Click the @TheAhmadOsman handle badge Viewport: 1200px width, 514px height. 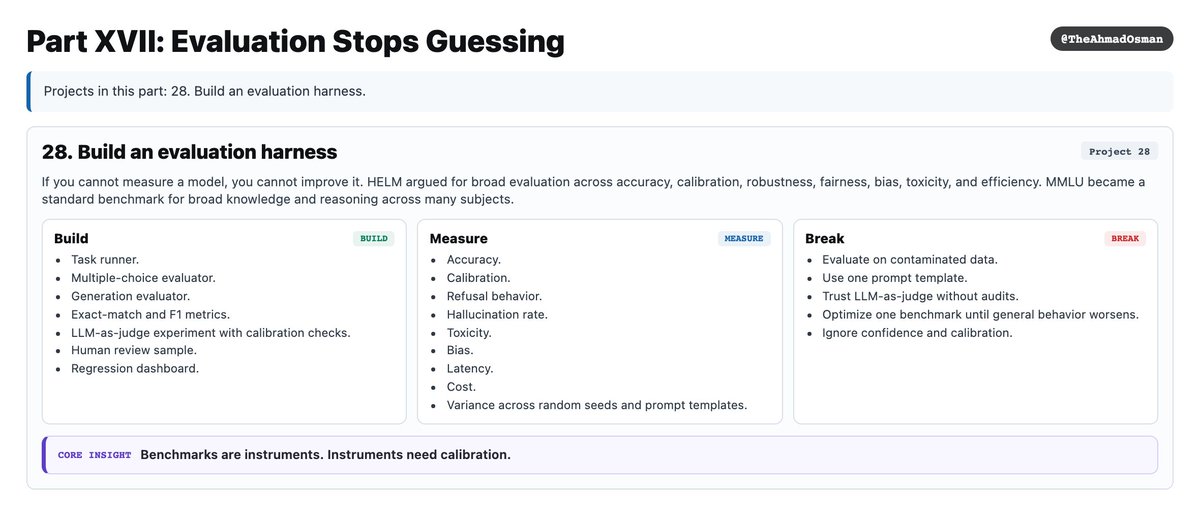(x=1111, y=38)
